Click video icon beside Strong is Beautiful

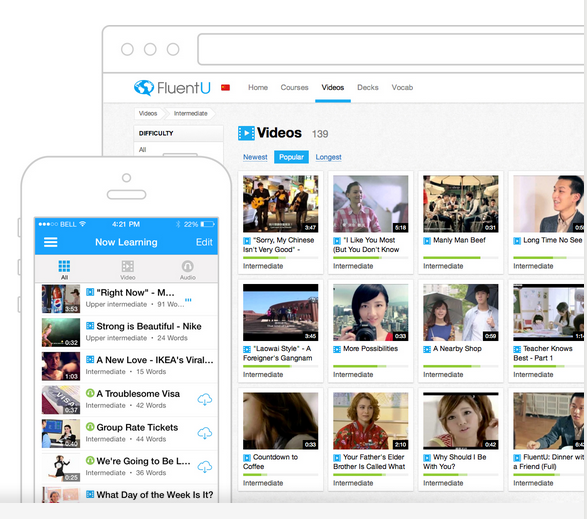[90, 326]
